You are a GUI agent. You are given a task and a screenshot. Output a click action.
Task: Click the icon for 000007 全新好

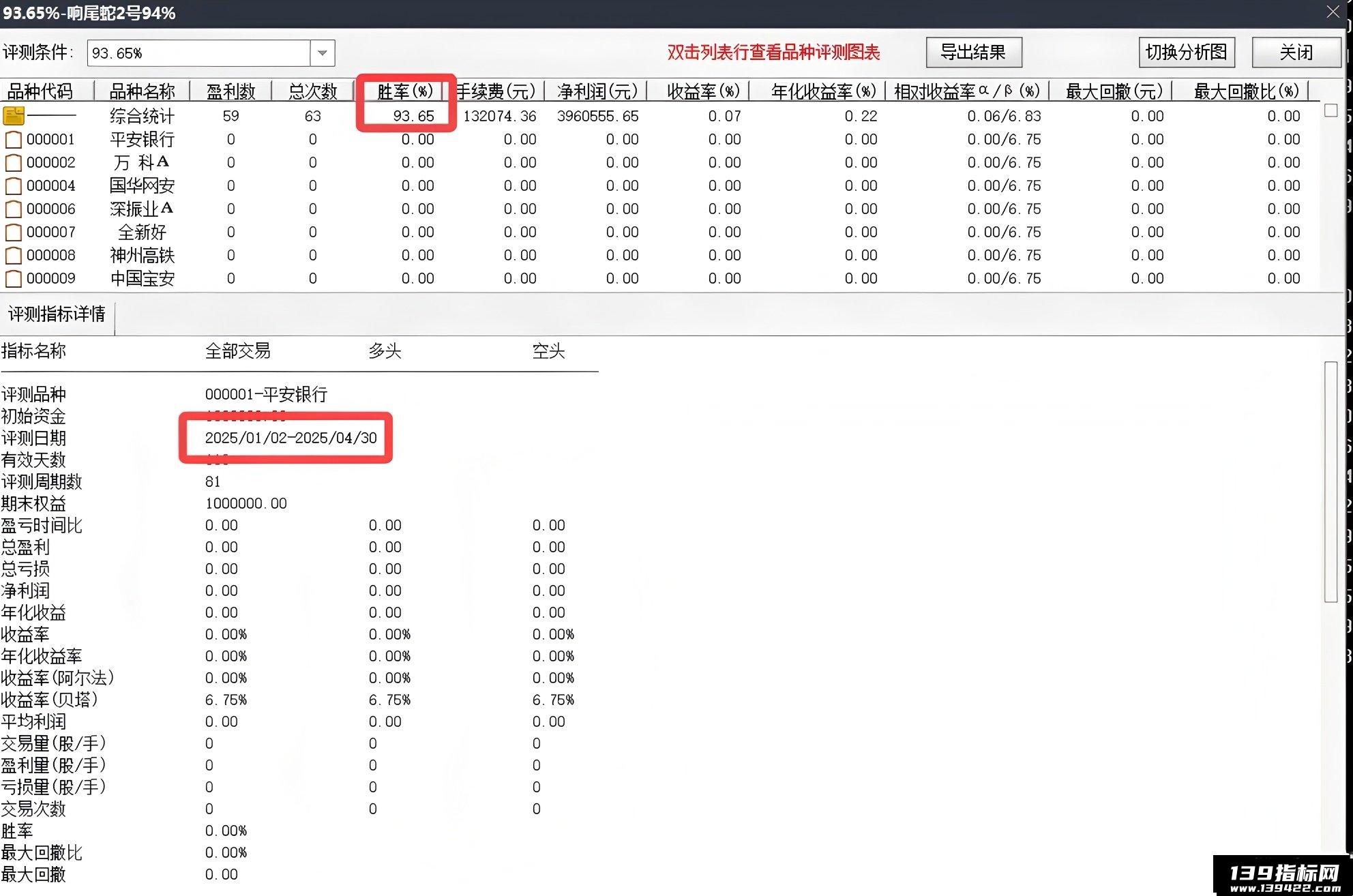point(14,233)
